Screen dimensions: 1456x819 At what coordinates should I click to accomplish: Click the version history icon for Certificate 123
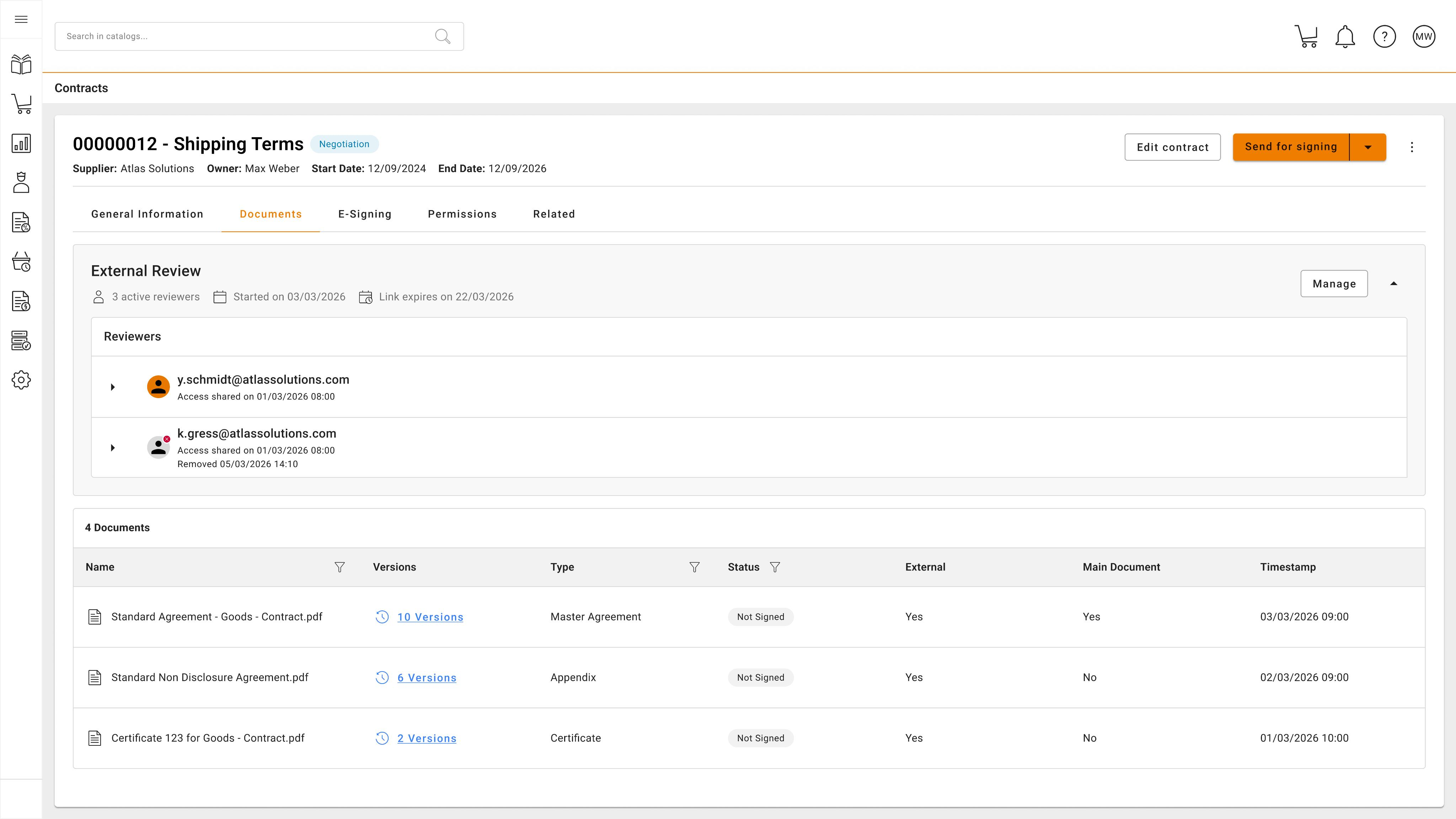coord(382,738)
